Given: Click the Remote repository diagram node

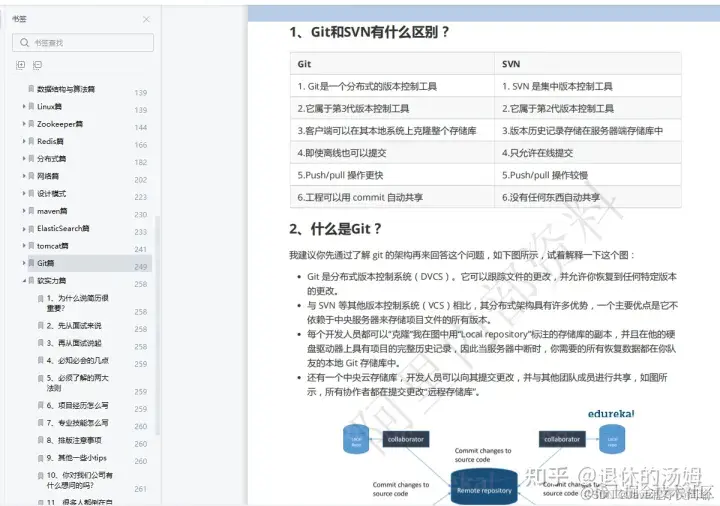Looking at the screenshot, I should [x=484, y=487].
